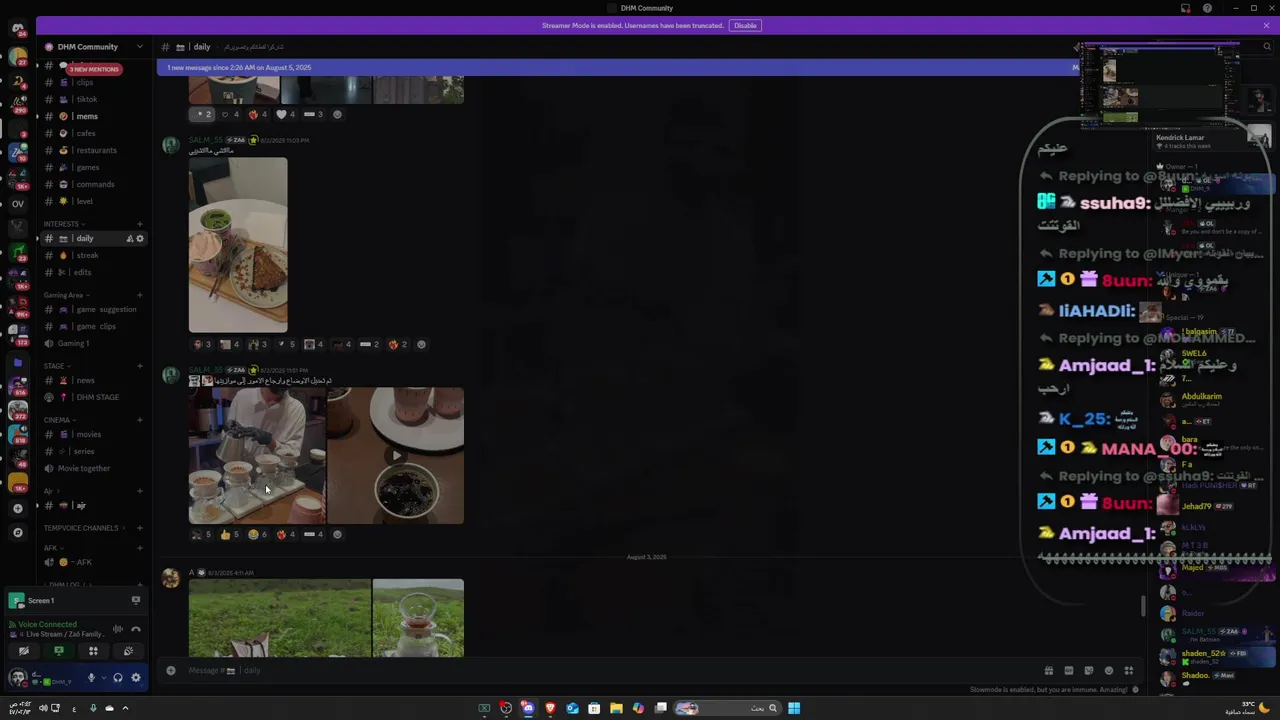
Task: Open soundboard button in voice panel
Action: (x=128, y=651)
